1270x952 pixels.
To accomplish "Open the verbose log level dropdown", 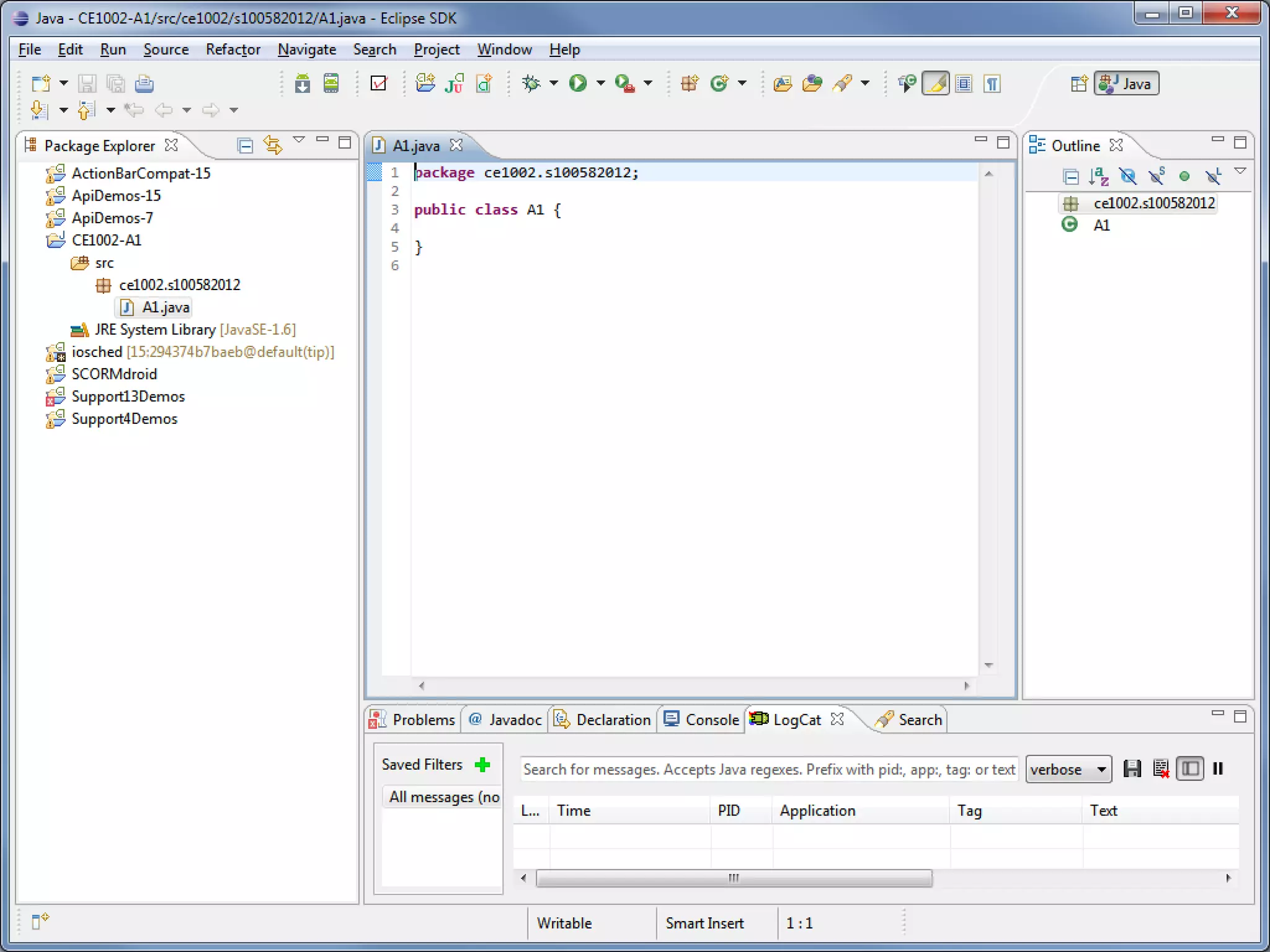I will pyautogui.click(x=1068, y=769).
